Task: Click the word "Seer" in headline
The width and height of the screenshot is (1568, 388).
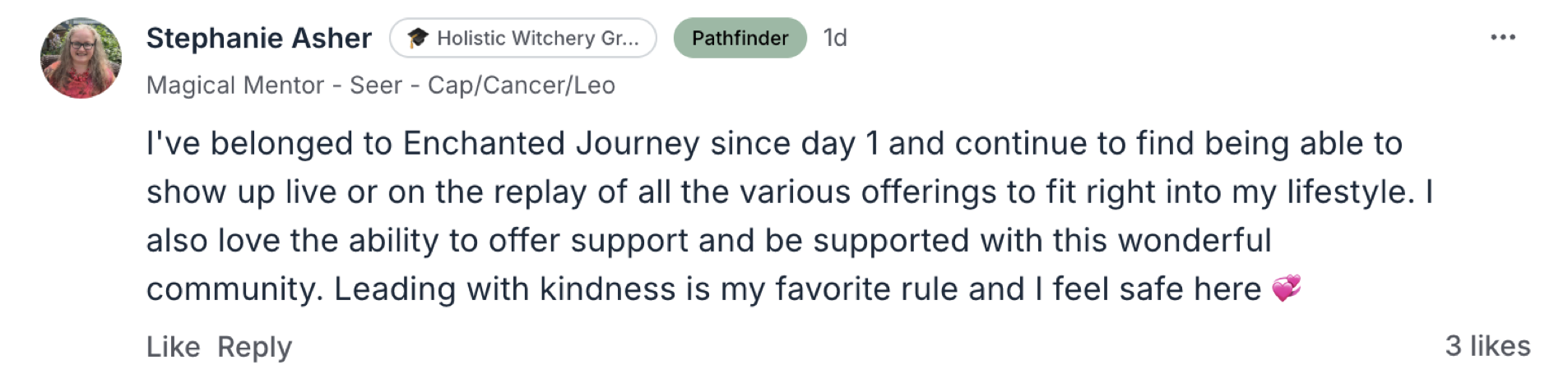Action: click(376, 85)
